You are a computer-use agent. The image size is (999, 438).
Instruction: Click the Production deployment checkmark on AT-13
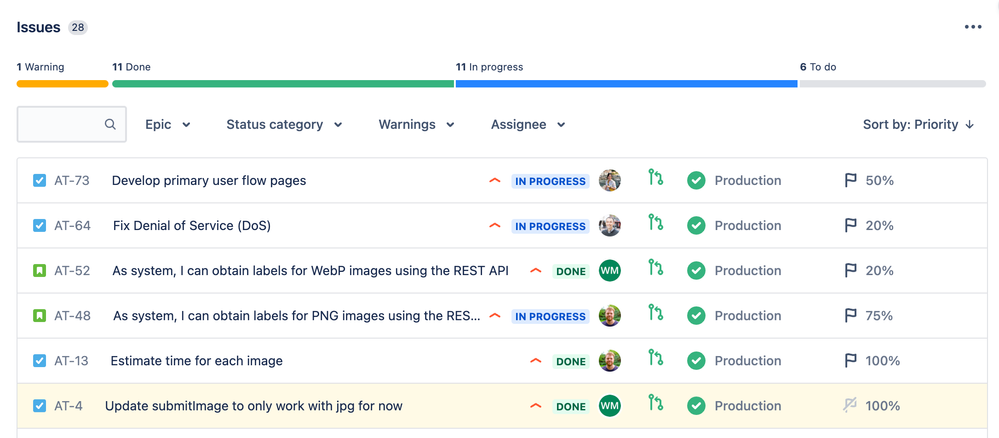click(x=696, y=361)
